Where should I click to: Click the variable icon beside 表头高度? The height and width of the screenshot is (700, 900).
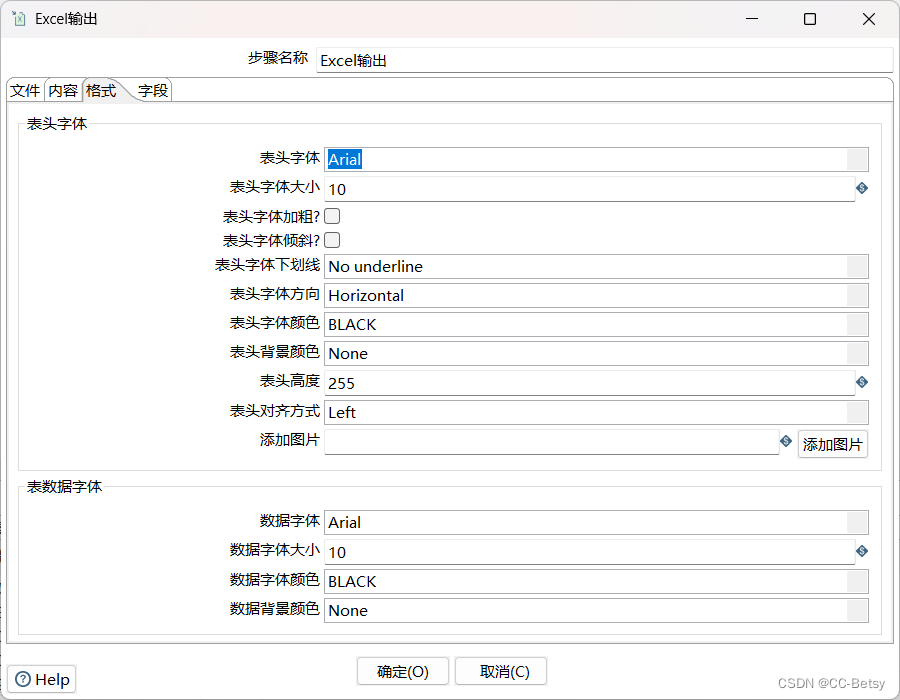point(861,382)
